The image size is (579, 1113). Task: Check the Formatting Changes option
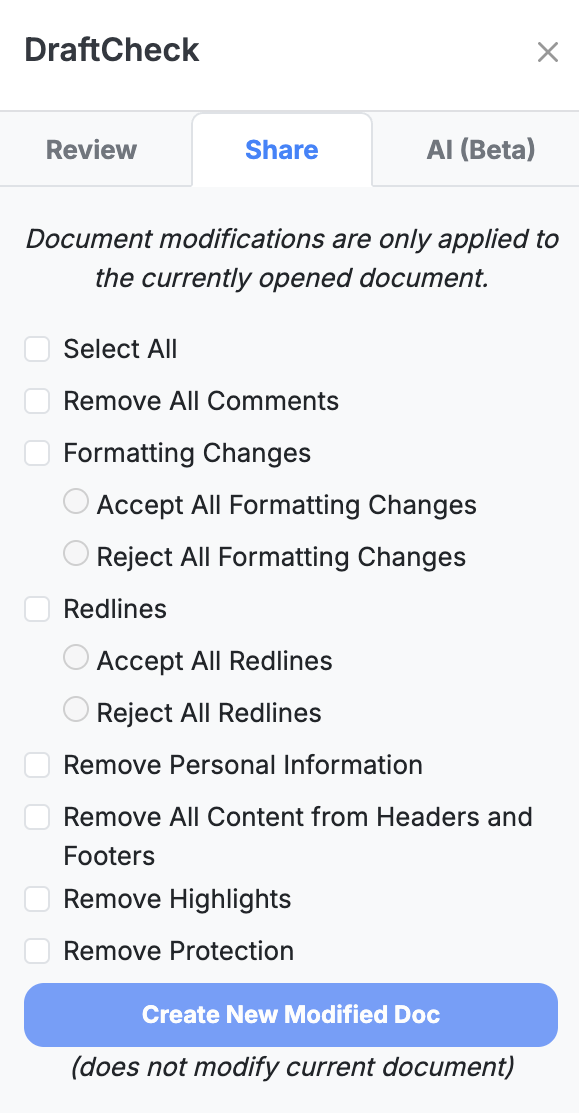point(37,453)
